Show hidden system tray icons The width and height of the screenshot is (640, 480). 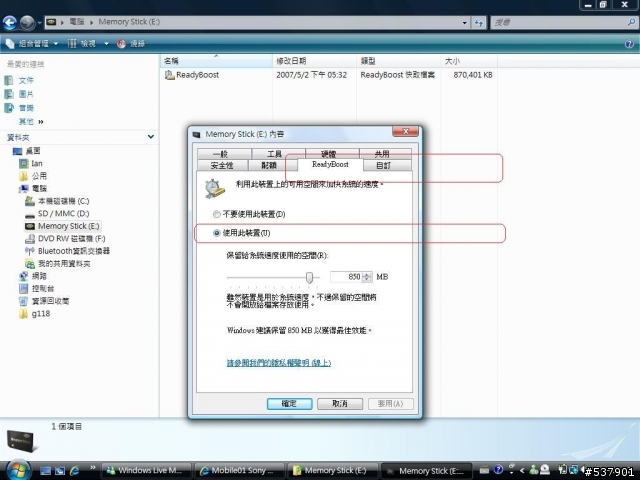[522, 471]
